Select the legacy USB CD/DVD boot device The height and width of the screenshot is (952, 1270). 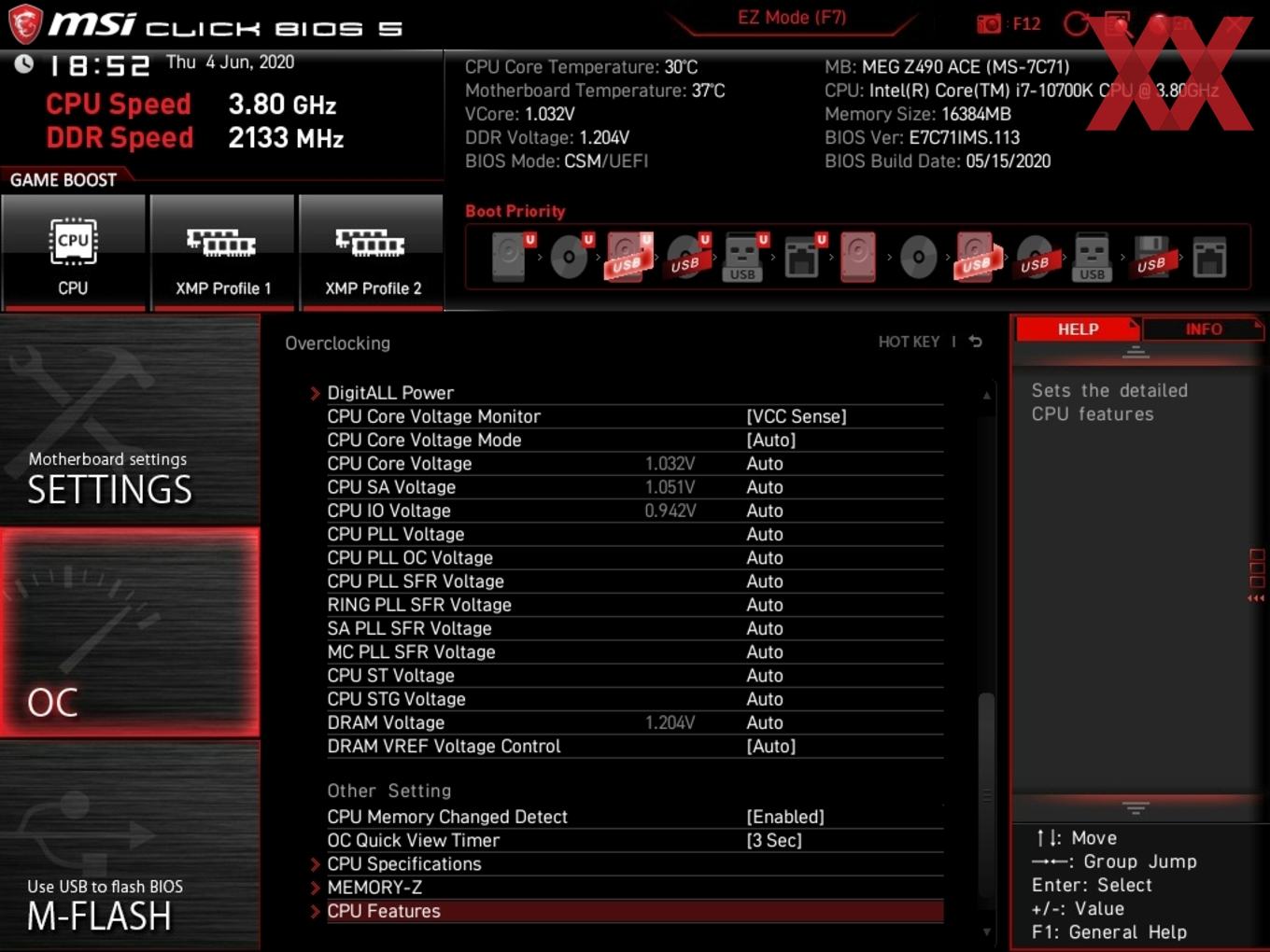coord(1035,256)
